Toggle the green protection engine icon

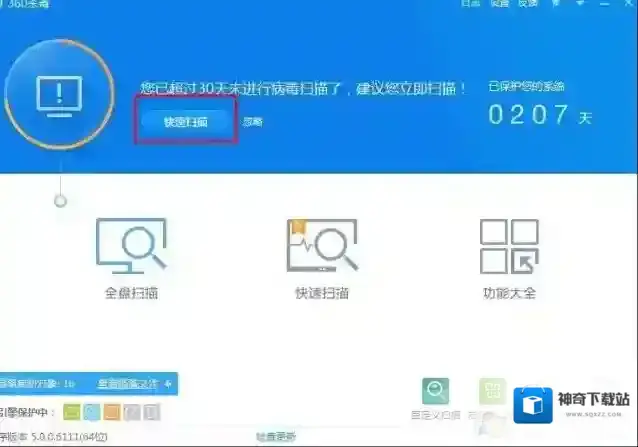[71, 412]
